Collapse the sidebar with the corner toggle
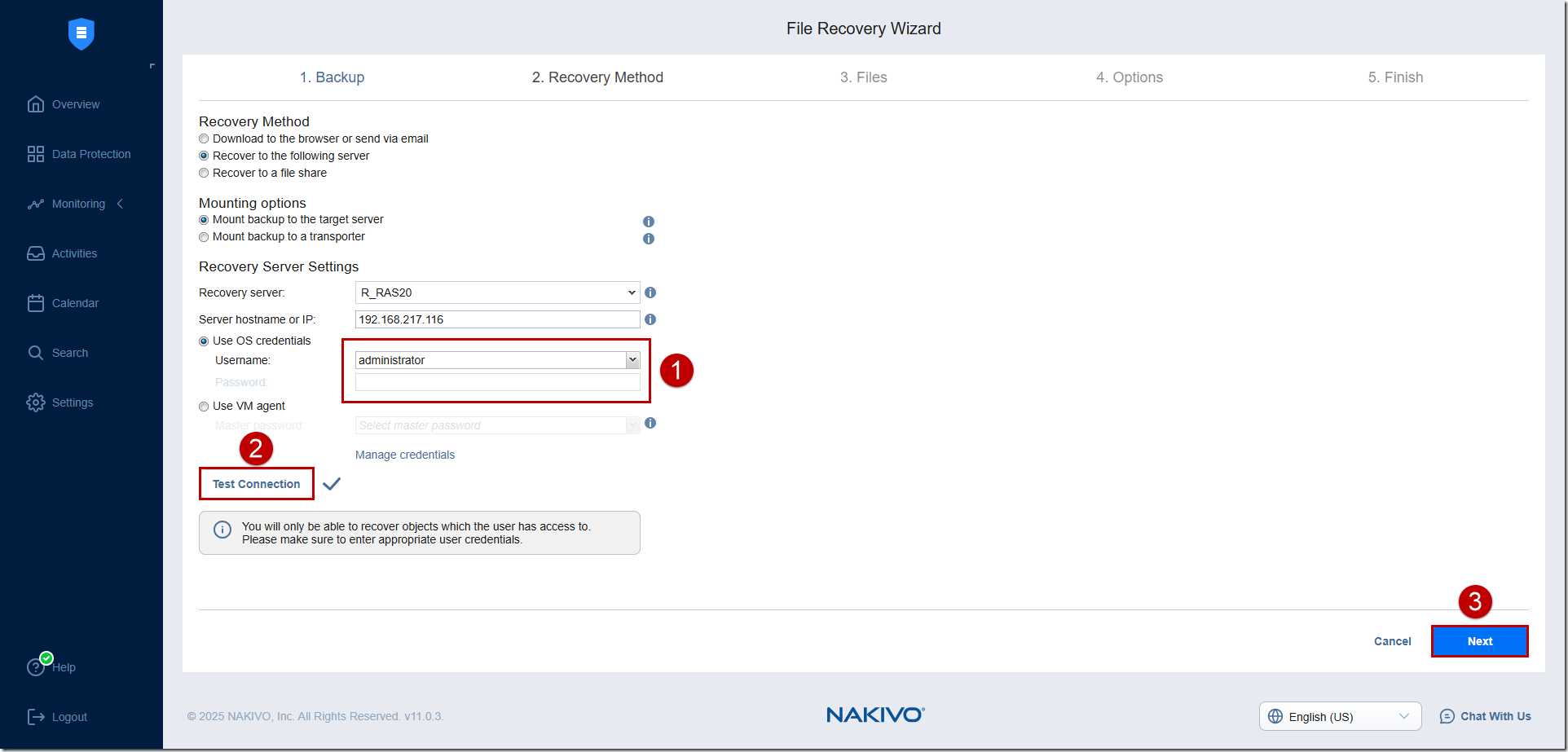This screenshot has width=1568, height=752. click(x=152, y=66)
